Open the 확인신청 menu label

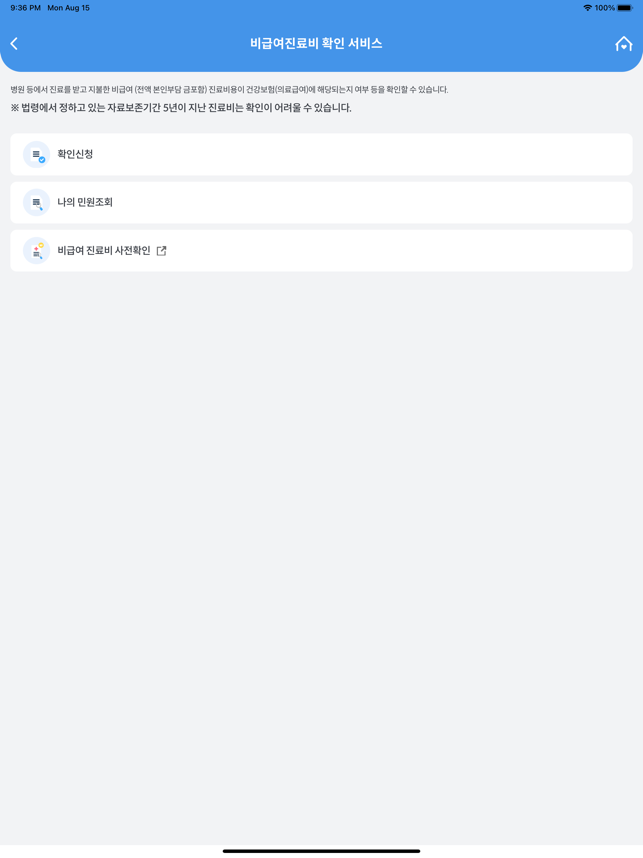click(75, 154)
